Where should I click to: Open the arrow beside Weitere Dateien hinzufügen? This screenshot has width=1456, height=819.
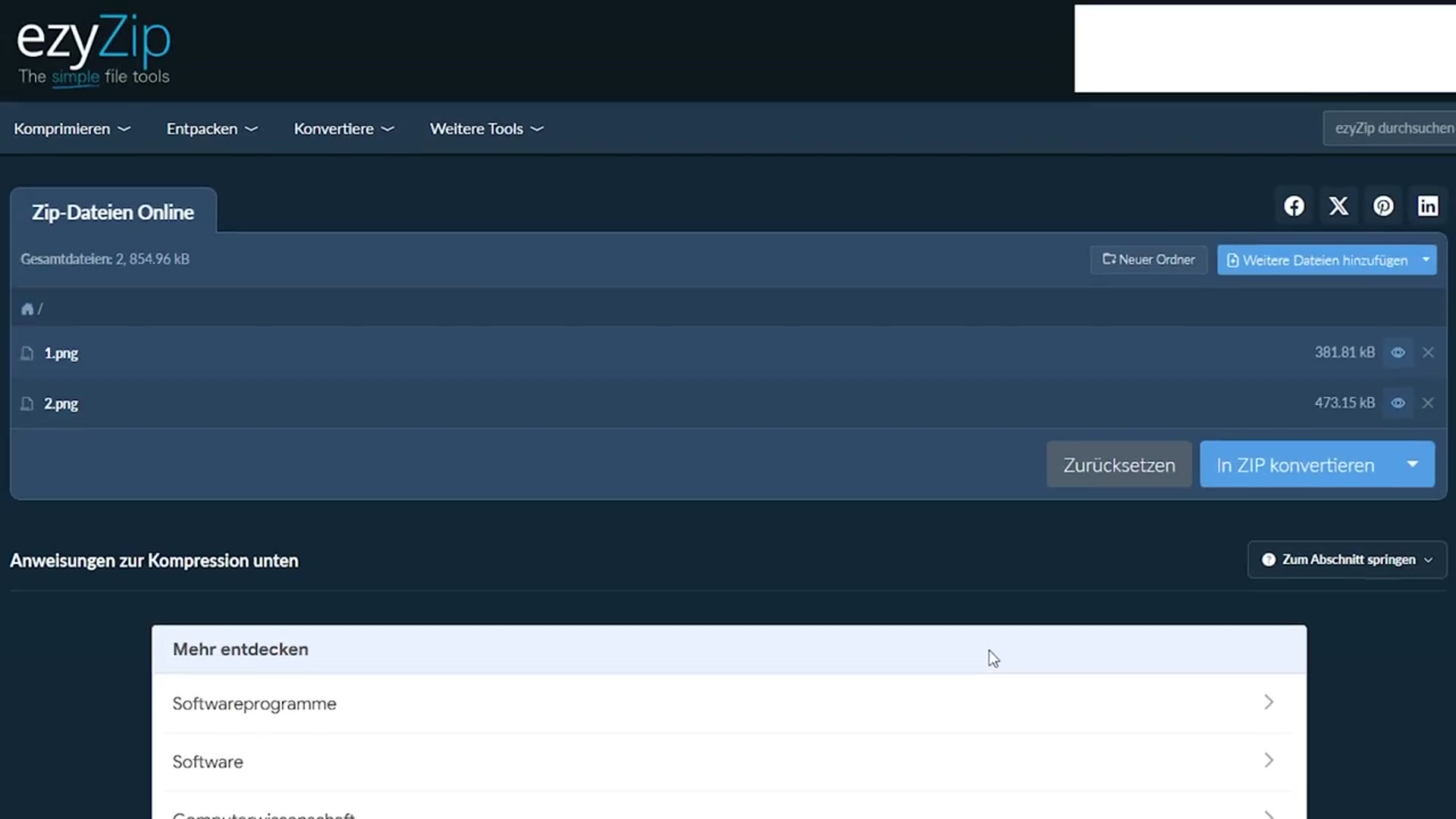click(x=1426, y=260)
